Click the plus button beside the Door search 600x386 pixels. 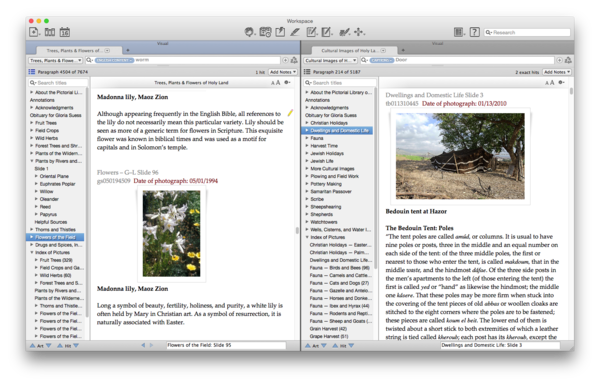coord(559,60)
